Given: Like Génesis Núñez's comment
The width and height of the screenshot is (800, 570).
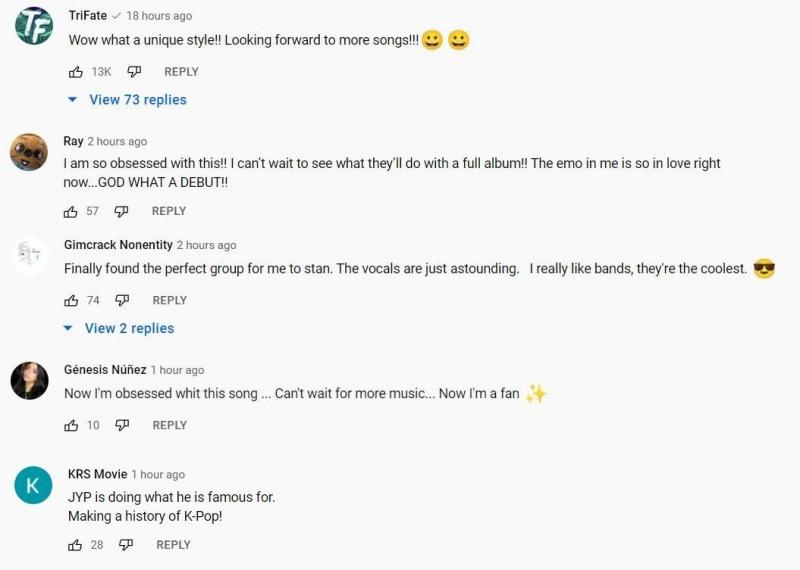Looking at the screenshot, I should [x=71, y=425].
